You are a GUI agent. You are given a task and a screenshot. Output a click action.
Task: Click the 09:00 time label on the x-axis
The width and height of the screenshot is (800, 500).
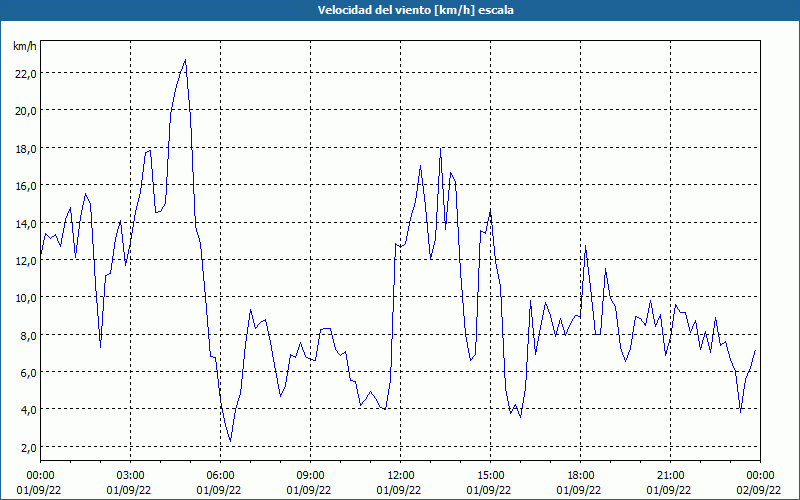[310, 476]
